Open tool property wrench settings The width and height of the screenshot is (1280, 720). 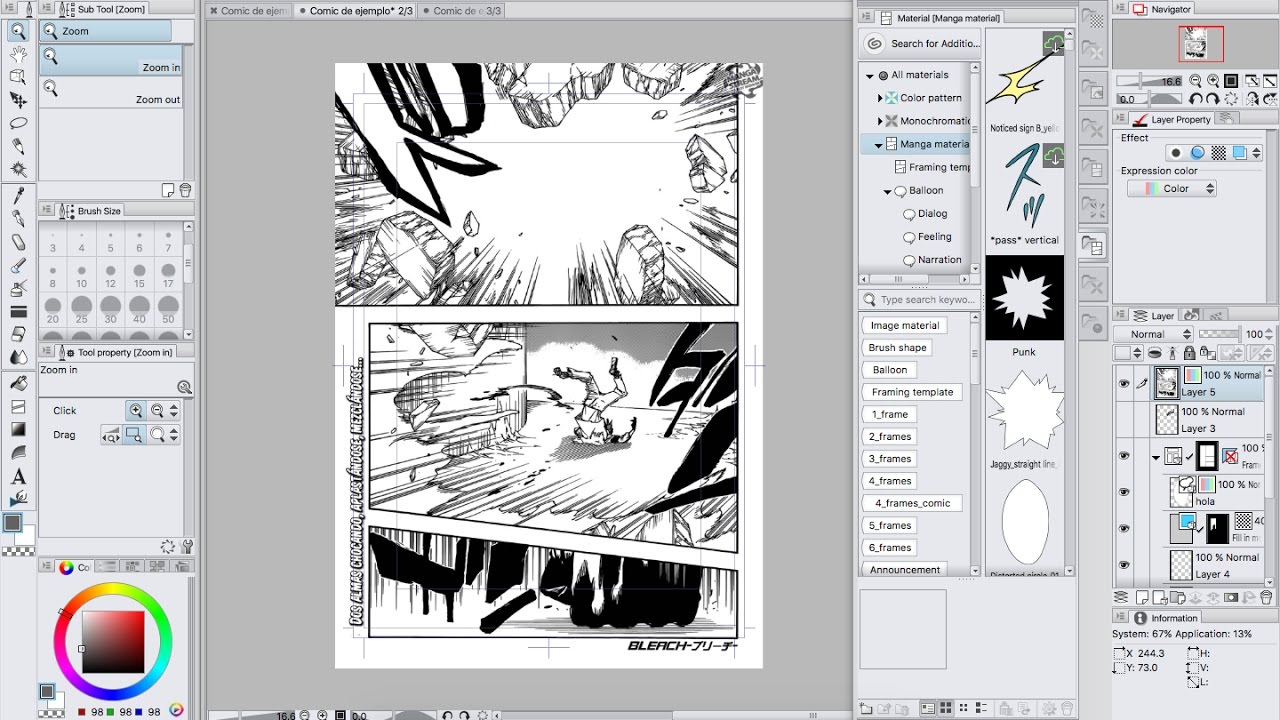187,546
